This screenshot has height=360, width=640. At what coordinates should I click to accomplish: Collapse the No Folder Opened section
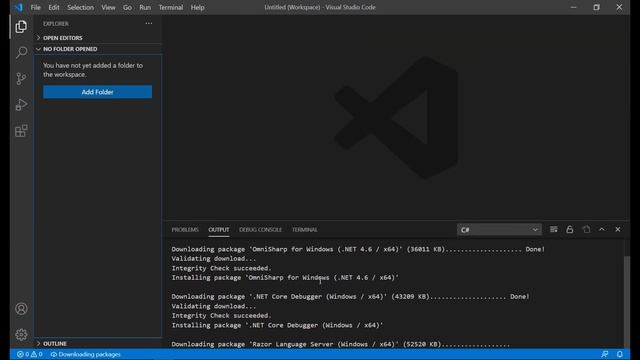click(98, 49)
